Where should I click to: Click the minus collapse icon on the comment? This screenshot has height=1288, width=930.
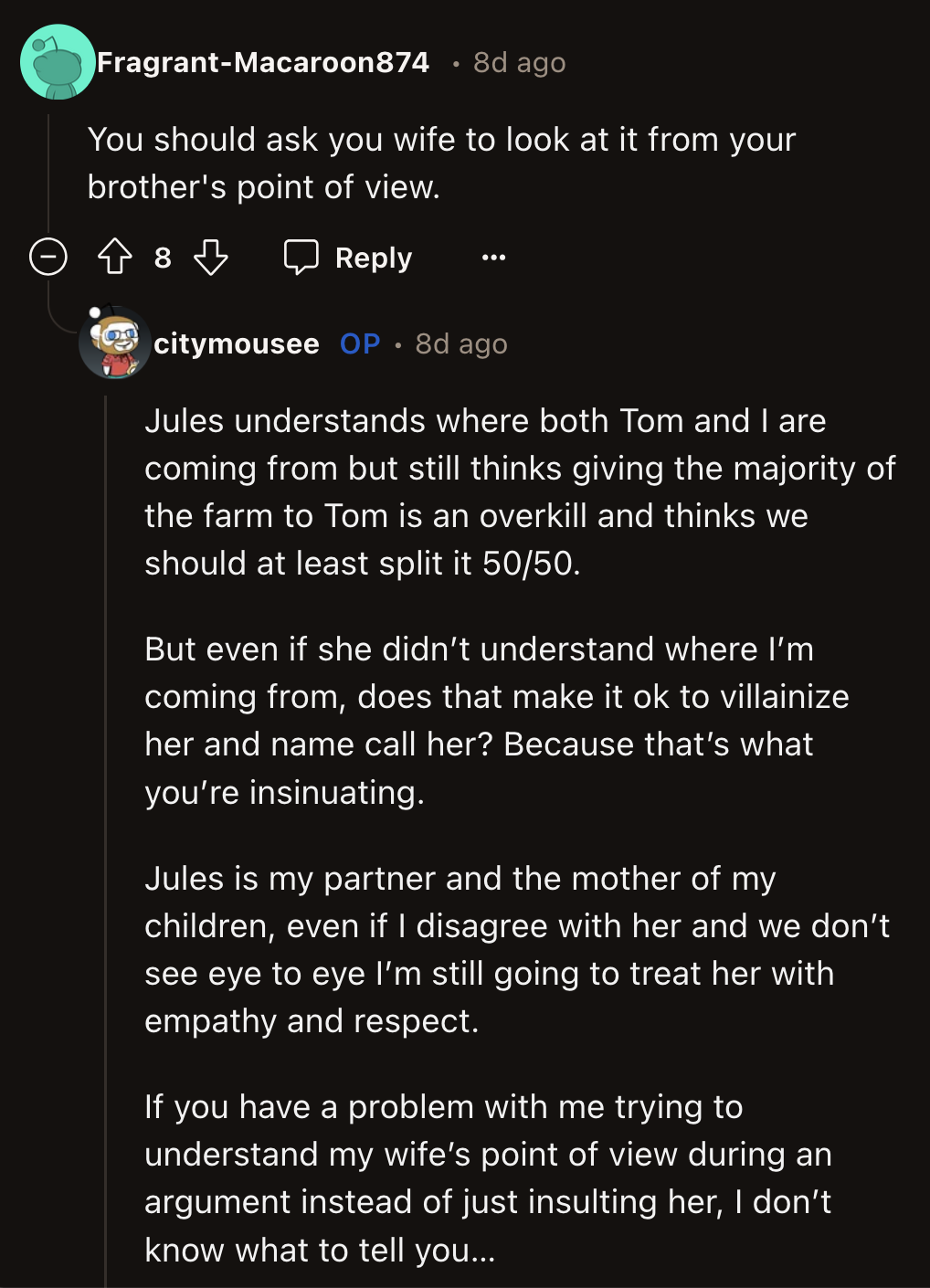click(x=48, y=257)
